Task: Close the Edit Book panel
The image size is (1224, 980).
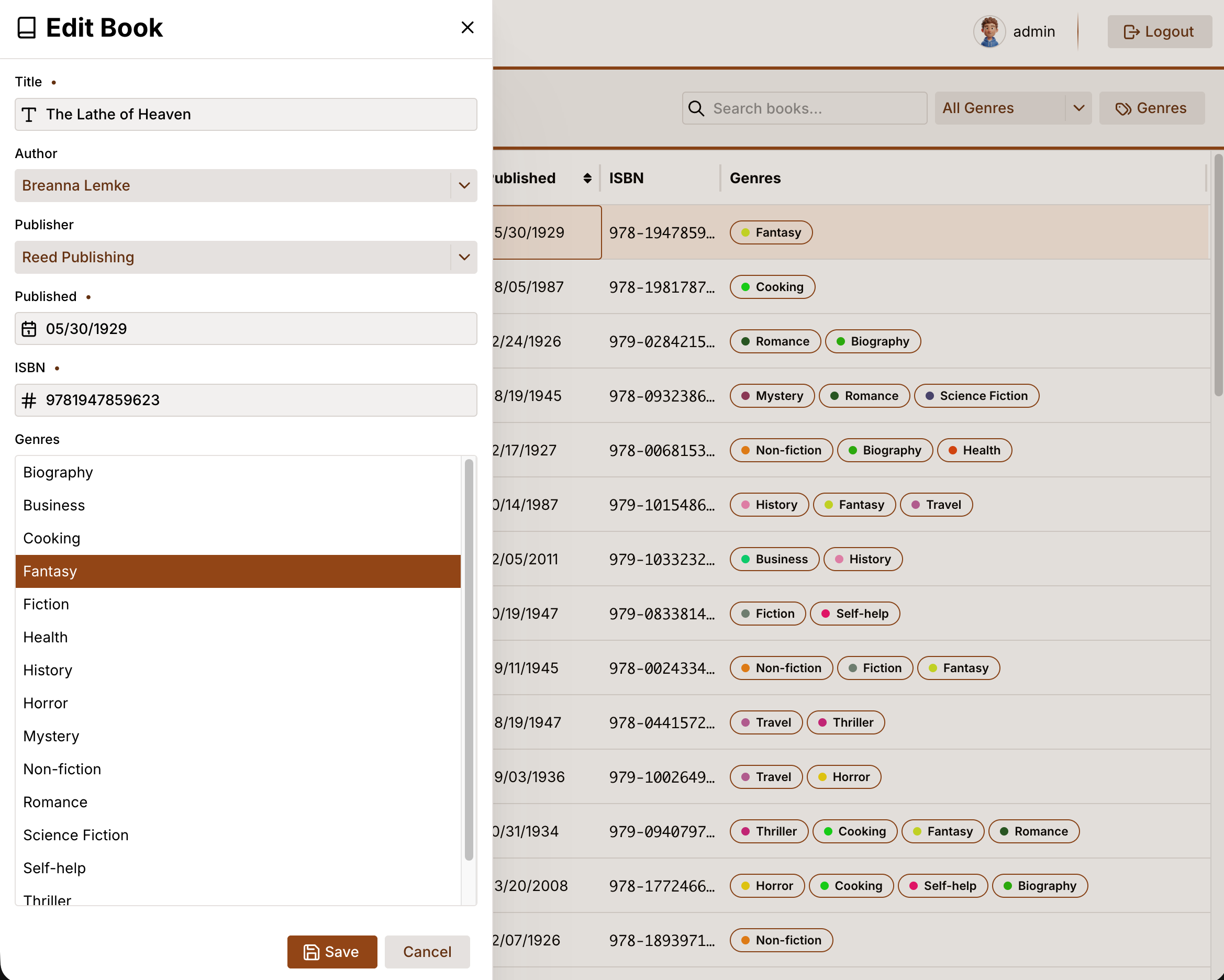Action: click(466, 27)
